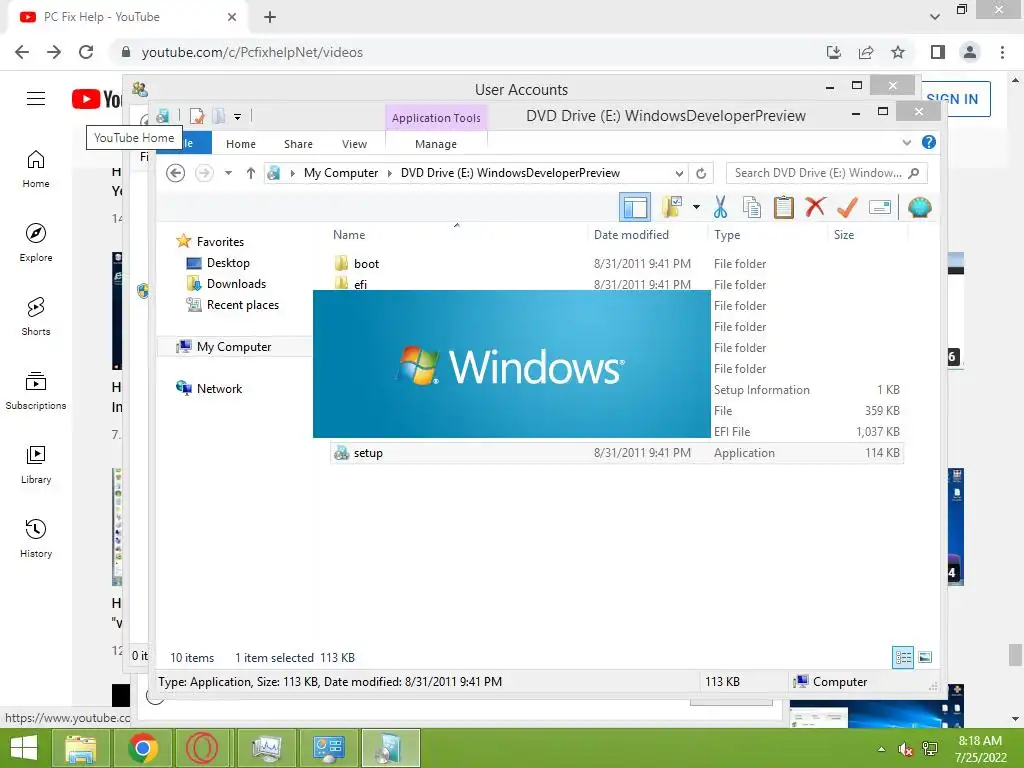Select the setup application file

pos(368,453)
